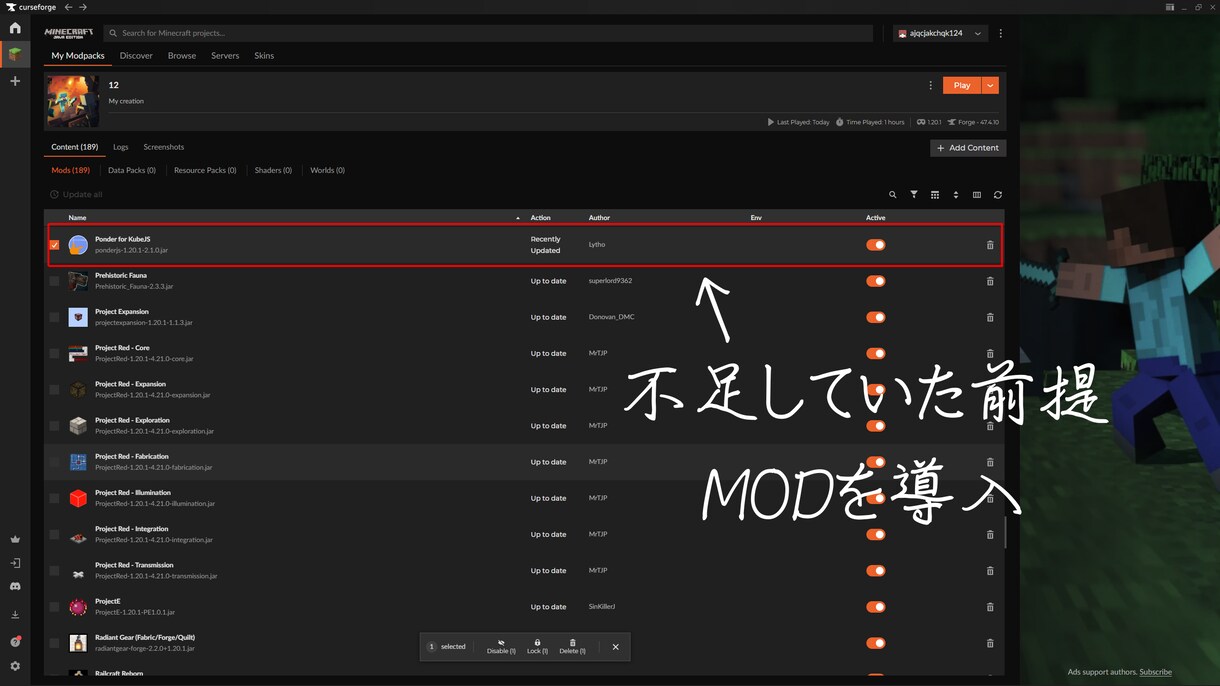Check the Project Red - Core checkbox
This screenshot has height=686, width=1220.
(54, 353)
